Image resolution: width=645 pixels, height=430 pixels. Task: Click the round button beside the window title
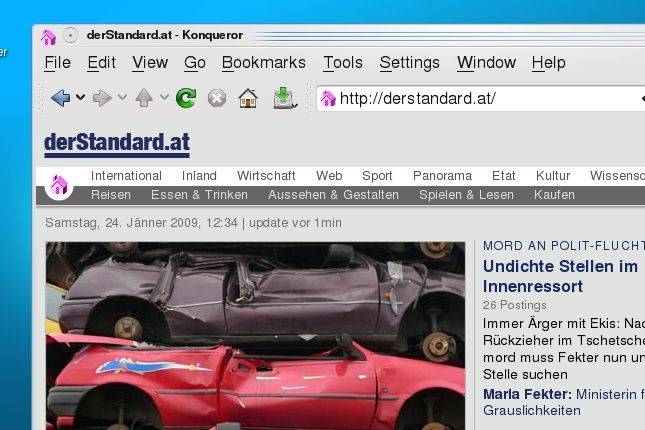click(x=70, y=35)
